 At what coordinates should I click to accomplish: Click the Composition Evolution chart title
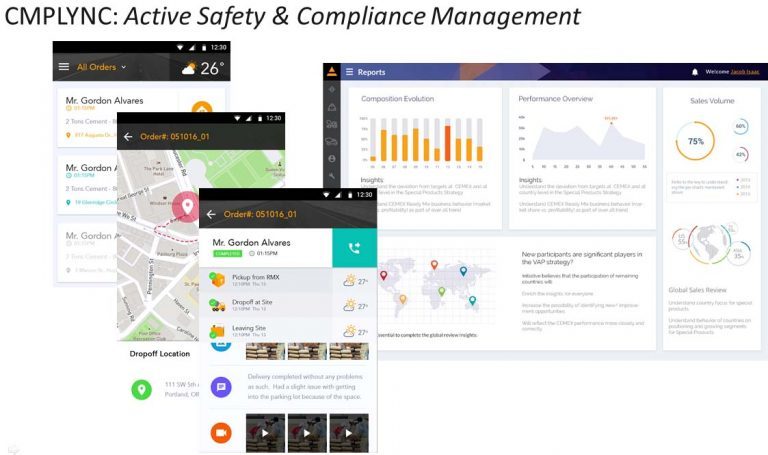(x=397, y=99)
